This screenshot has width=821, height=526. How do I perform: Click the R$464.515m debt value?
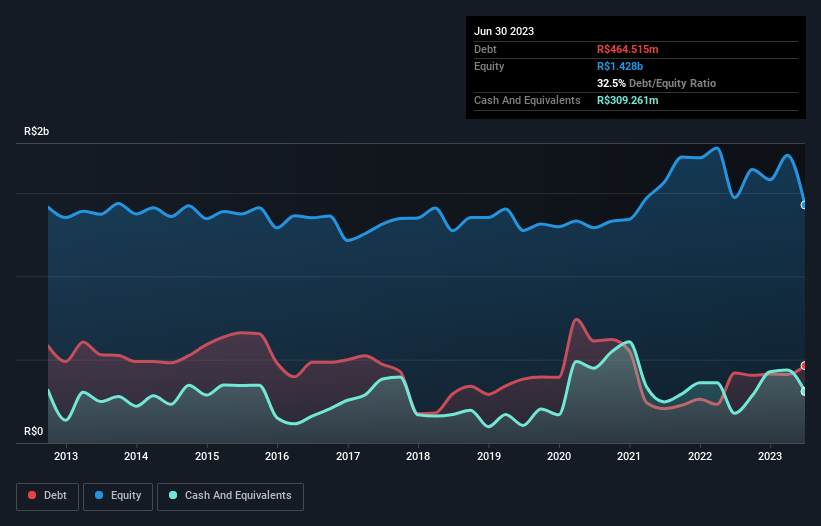coord(627,49)
